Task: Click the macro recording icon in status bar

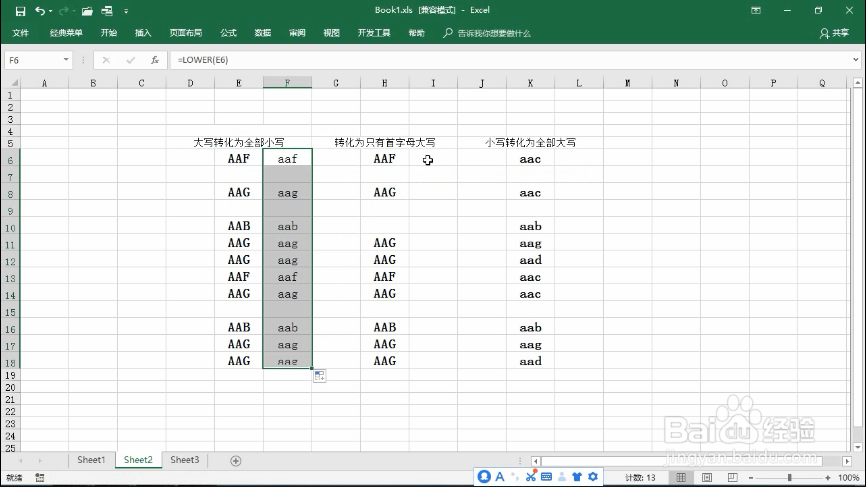Action: [40, 478]
